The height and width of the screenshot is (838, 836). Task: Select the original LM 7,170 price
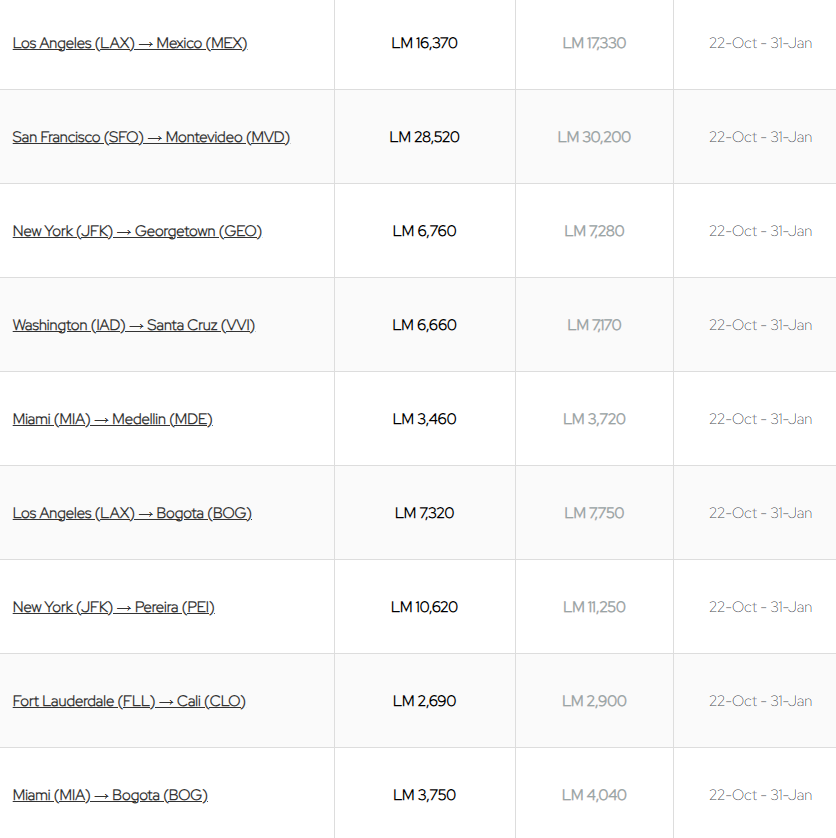point(594,325)
